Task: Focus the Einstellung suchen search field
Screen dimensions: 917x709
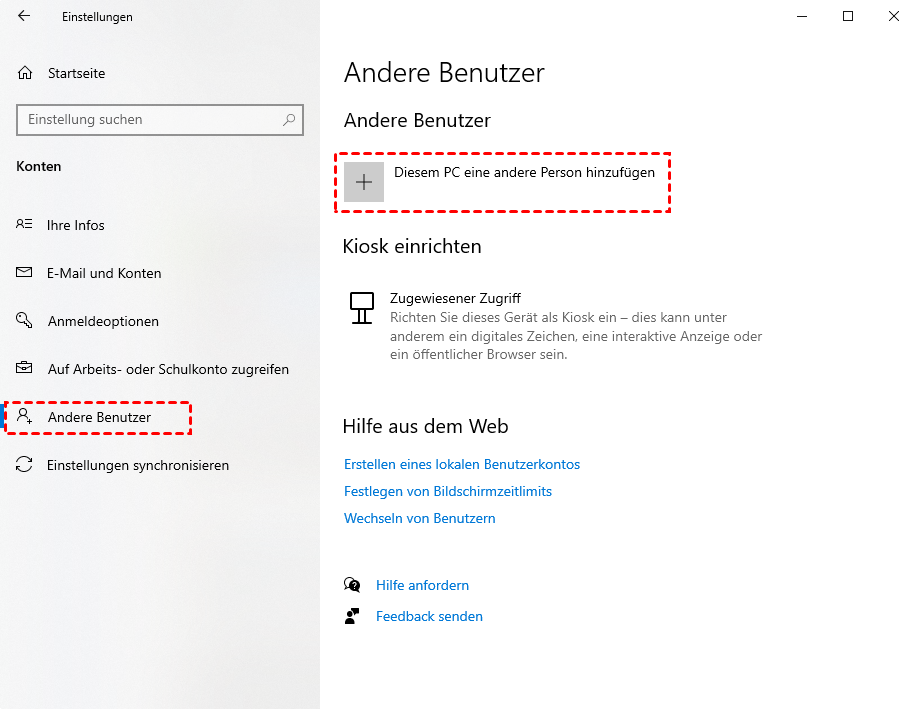Action: [x=150, y=120]
